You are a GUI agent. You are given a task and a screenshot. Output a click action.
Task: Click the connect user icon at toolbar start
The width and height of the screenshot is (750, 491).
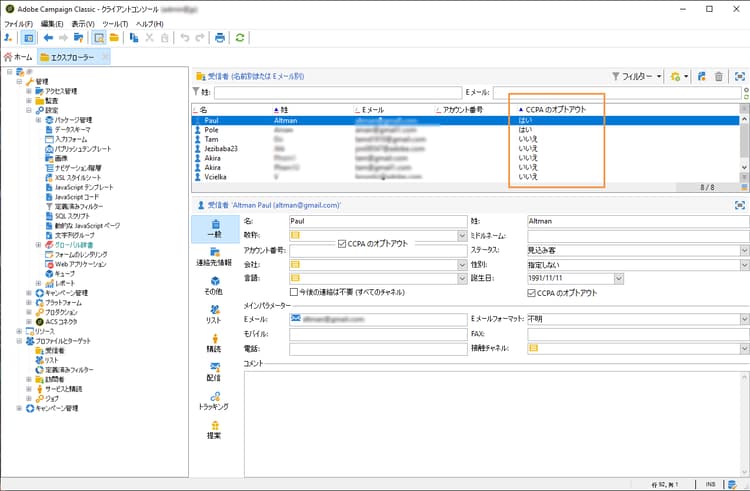[8, 38]
